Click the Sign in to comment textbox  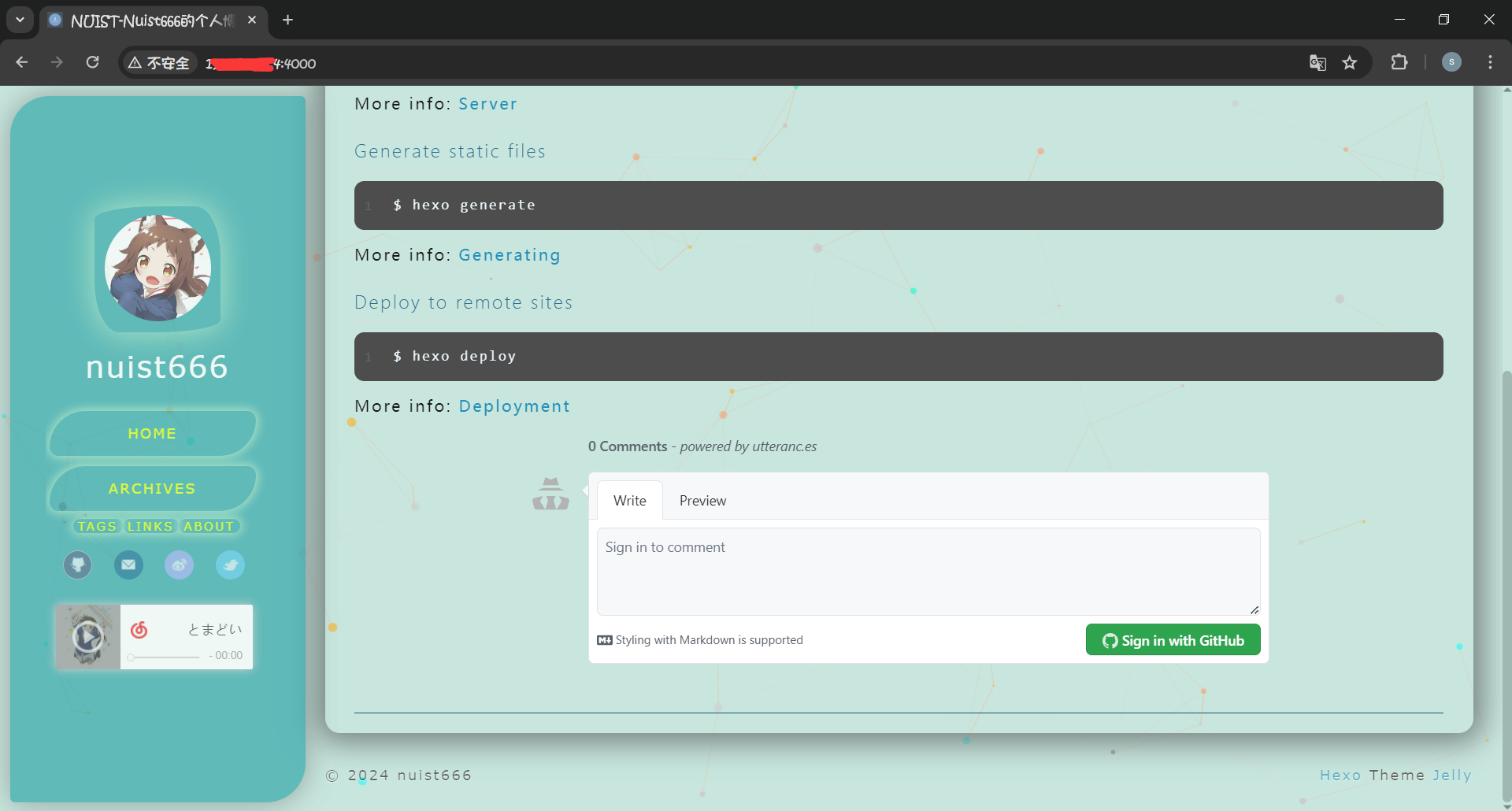coord(928,571)
